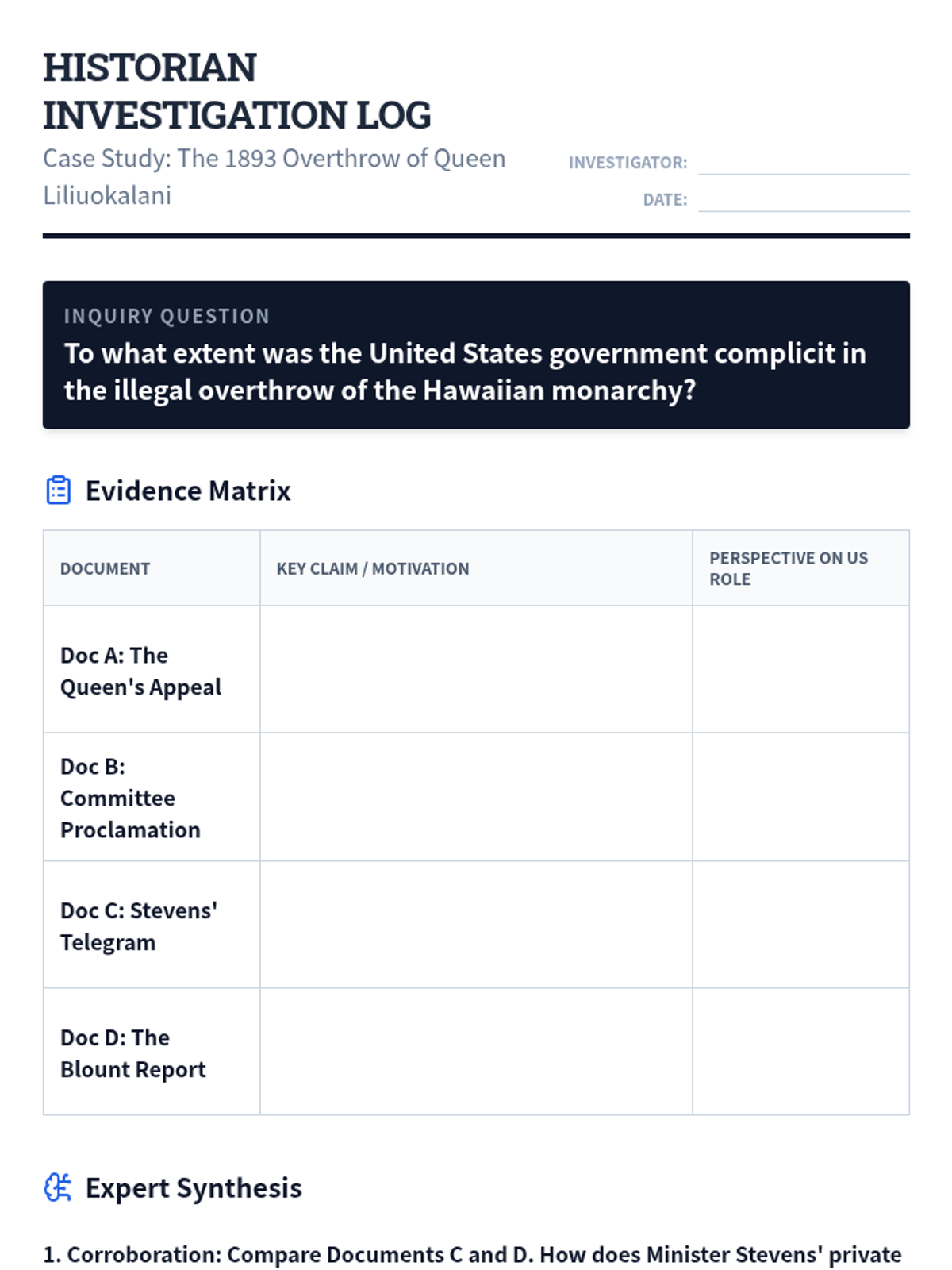Click the Key Claim / Motivation column header

coord(373,568)
